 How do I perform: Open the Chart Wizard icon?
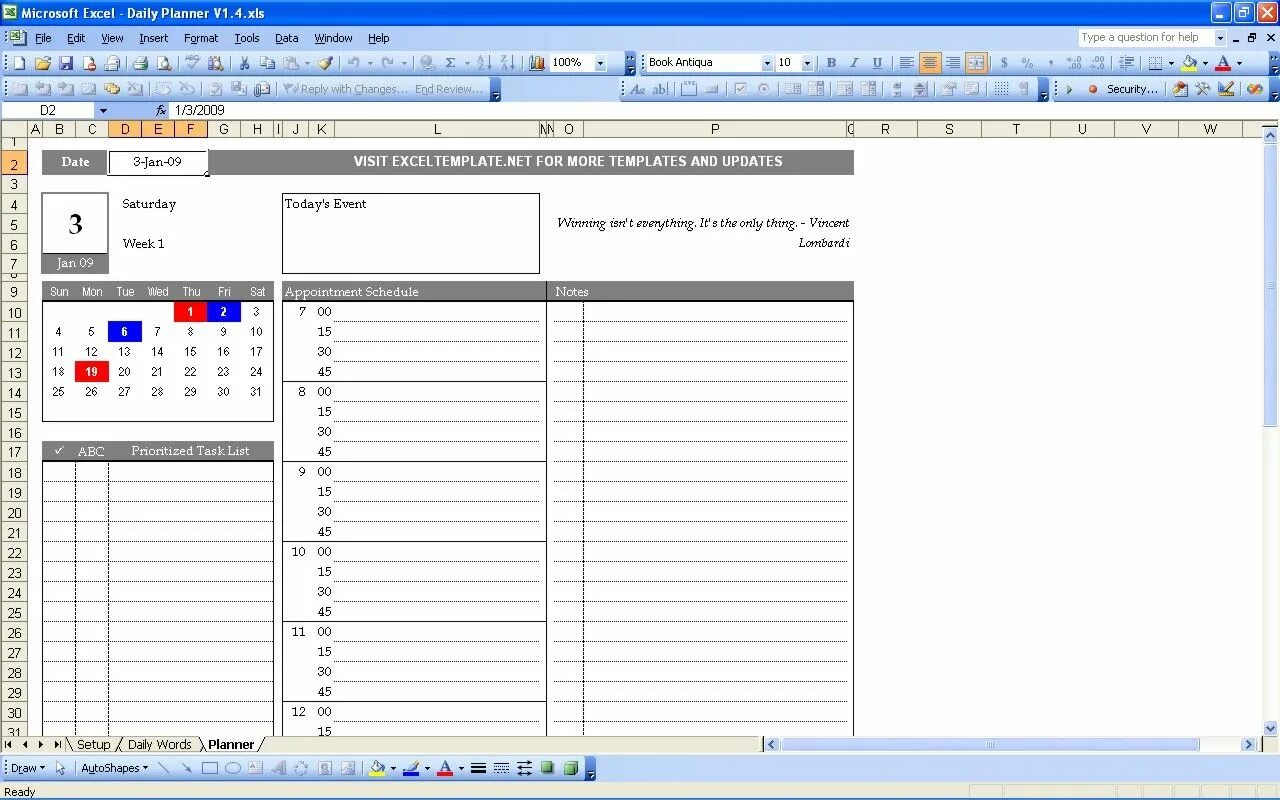pos(537,63)
